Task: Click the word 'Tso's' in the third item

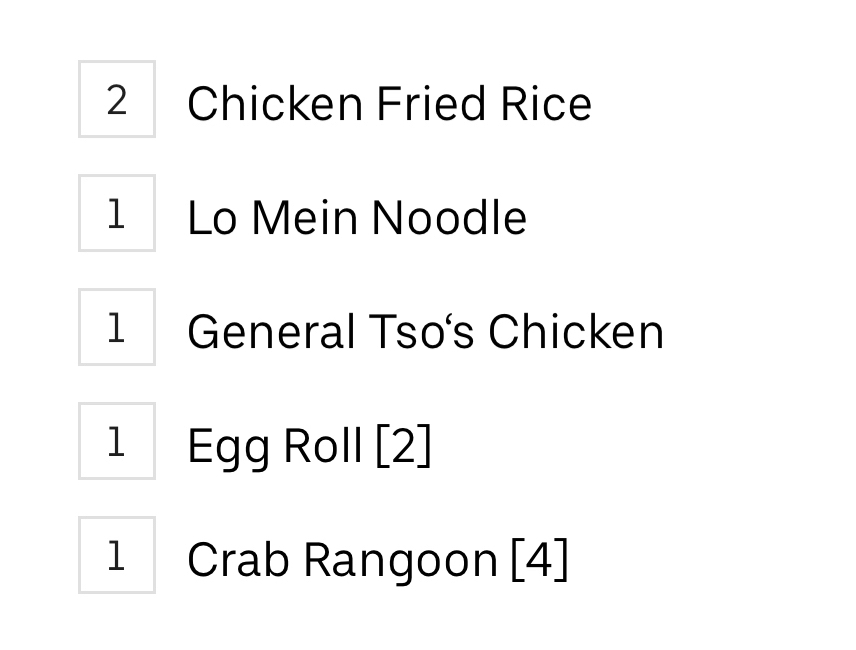Action: (x=421, y=332)
